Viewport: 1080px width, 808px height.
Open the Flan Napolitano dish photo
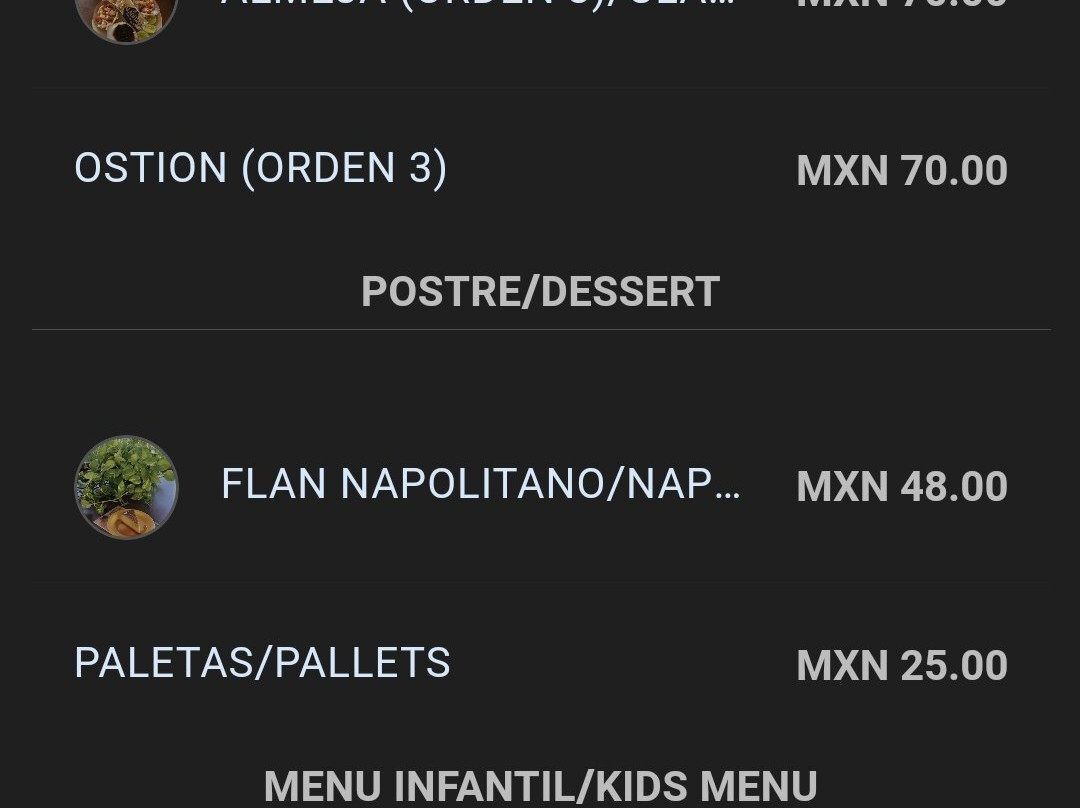click(x=126, y=487)
